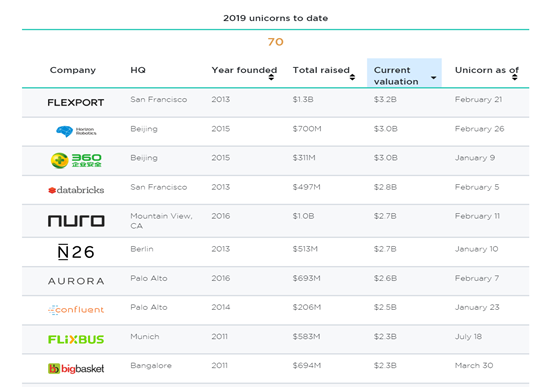Click the Flexport company logo
554x387 pixels.
(76, 102)
